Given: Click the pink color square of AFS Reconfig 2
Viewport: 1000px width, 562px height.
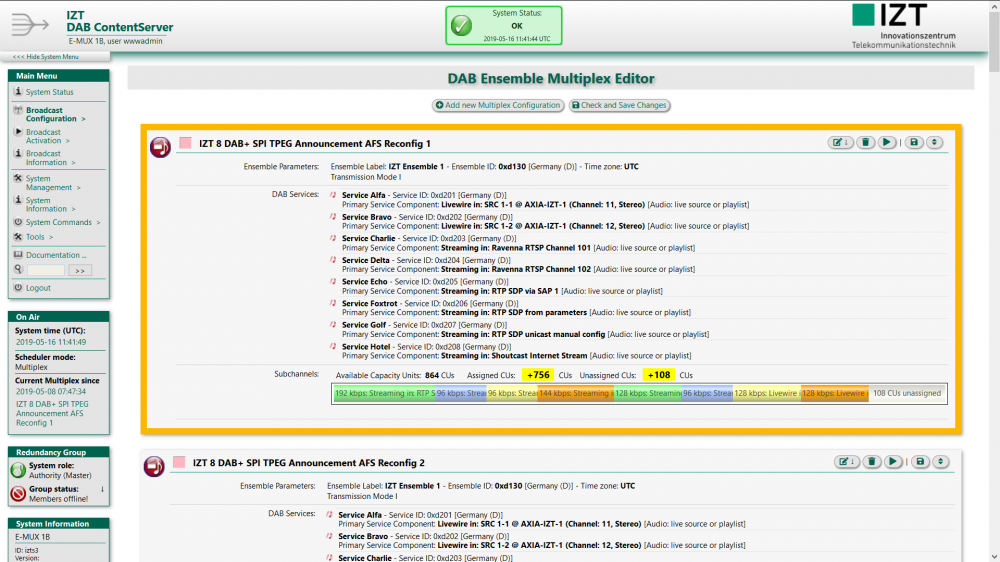Looking at the screenshot, I should pyautogui.click(x=179, y=462).
